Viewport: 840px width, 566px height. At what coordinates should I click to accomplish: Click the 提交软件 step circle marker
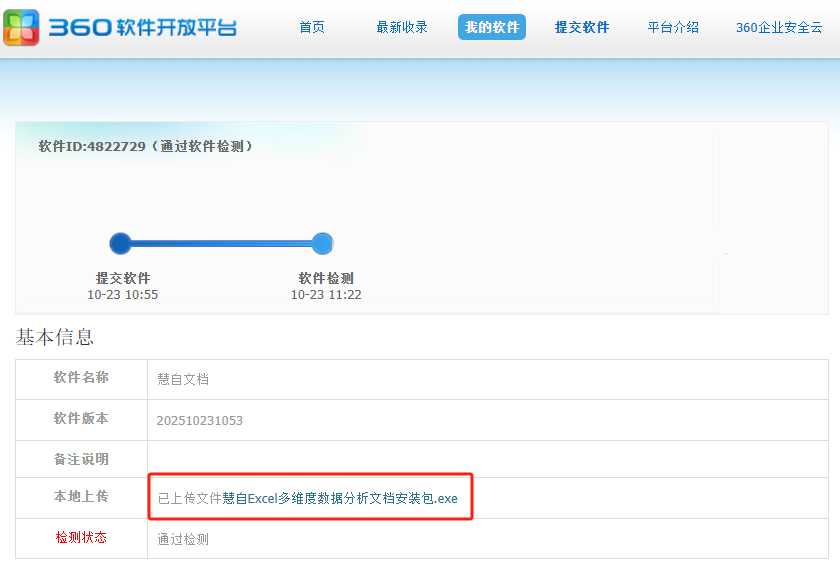[121, 243]
